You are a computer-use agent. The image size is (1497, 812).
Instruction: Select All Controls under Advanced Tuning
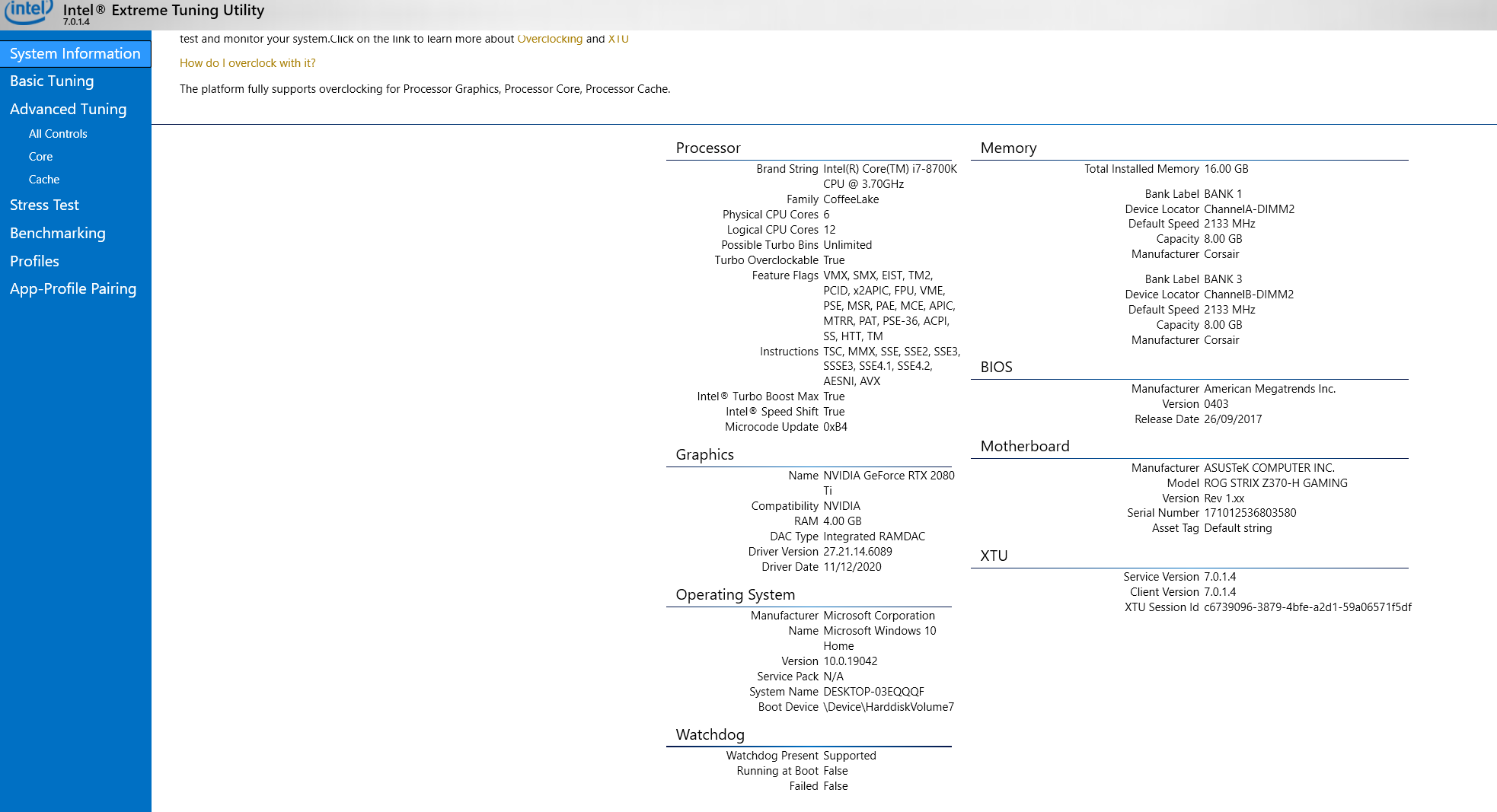point(58,134)
